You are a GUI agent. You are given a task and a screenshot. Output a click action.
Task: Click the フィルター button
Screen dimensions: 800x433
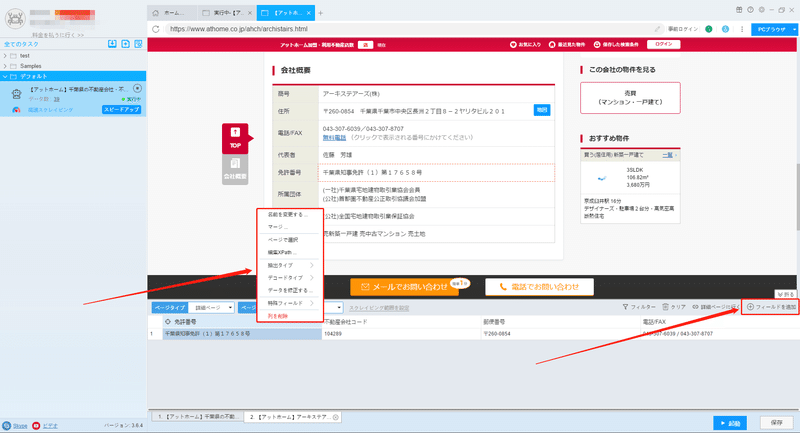coord(639,307)
